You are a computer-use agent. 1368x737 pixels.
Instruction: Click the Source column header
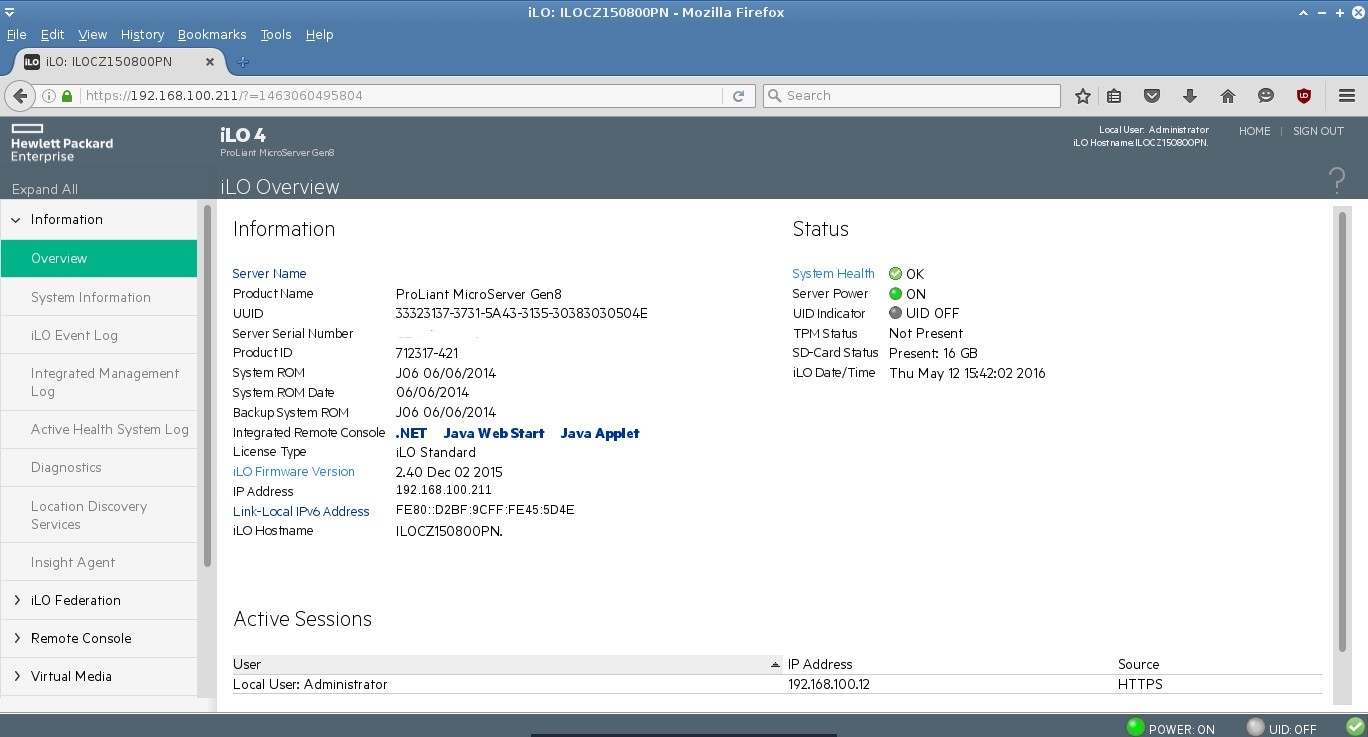pos(1138,664)
